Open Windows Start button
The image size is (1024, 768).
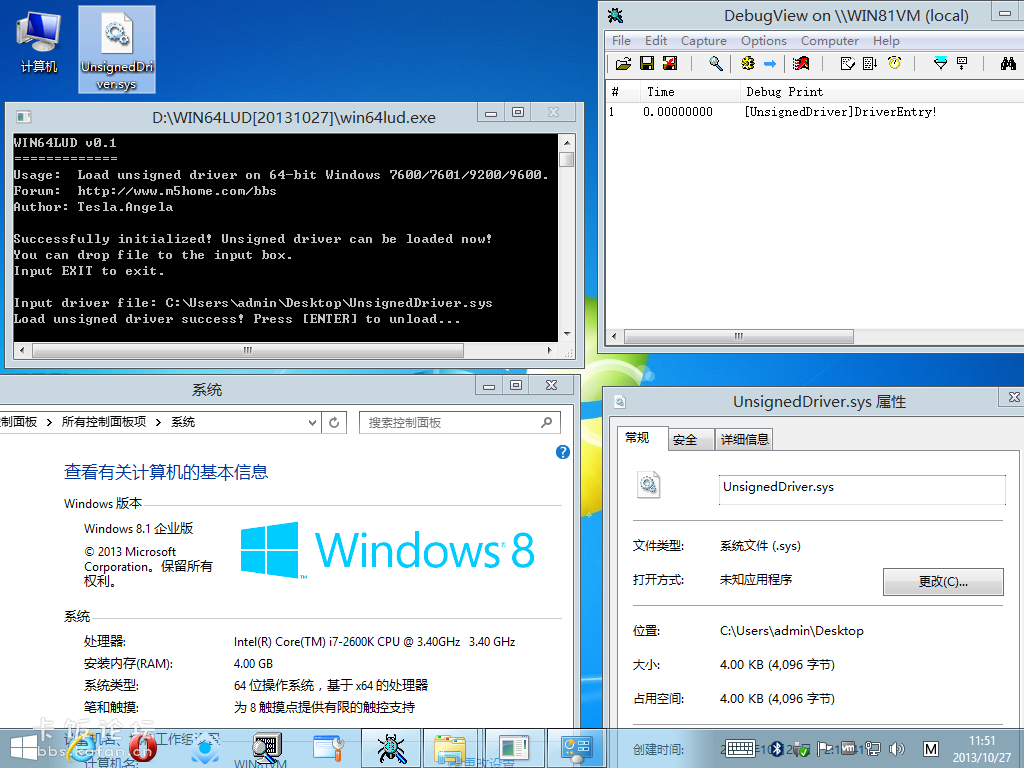[24, 748]
